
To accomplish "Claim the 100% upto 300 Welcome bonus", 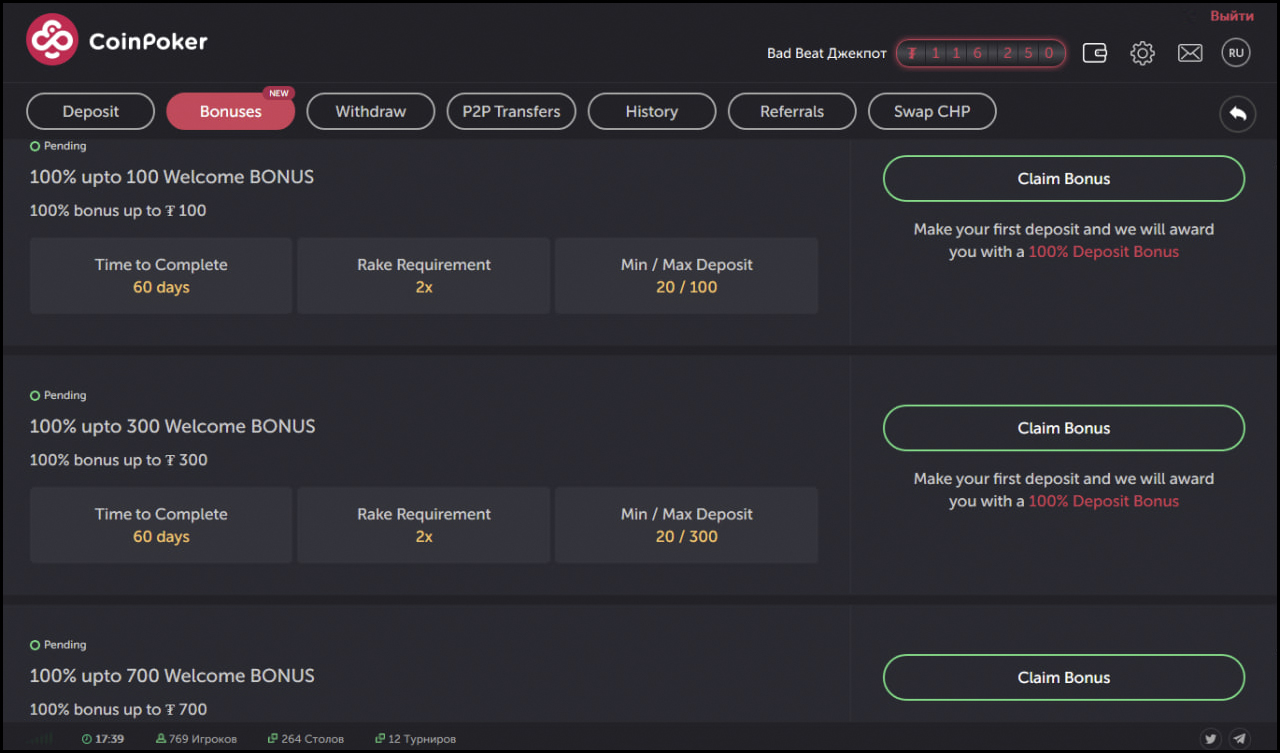I will pyautogui.click(x=1064, y=428).
